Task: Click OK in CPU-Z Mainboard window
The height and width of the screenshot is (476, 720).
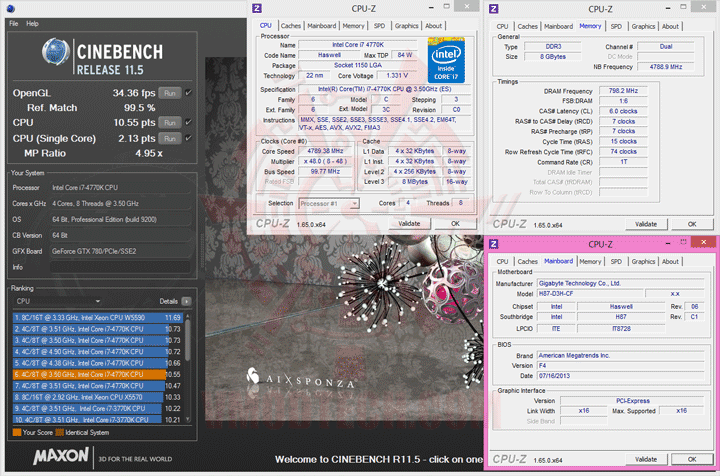Action: [692, 459]
